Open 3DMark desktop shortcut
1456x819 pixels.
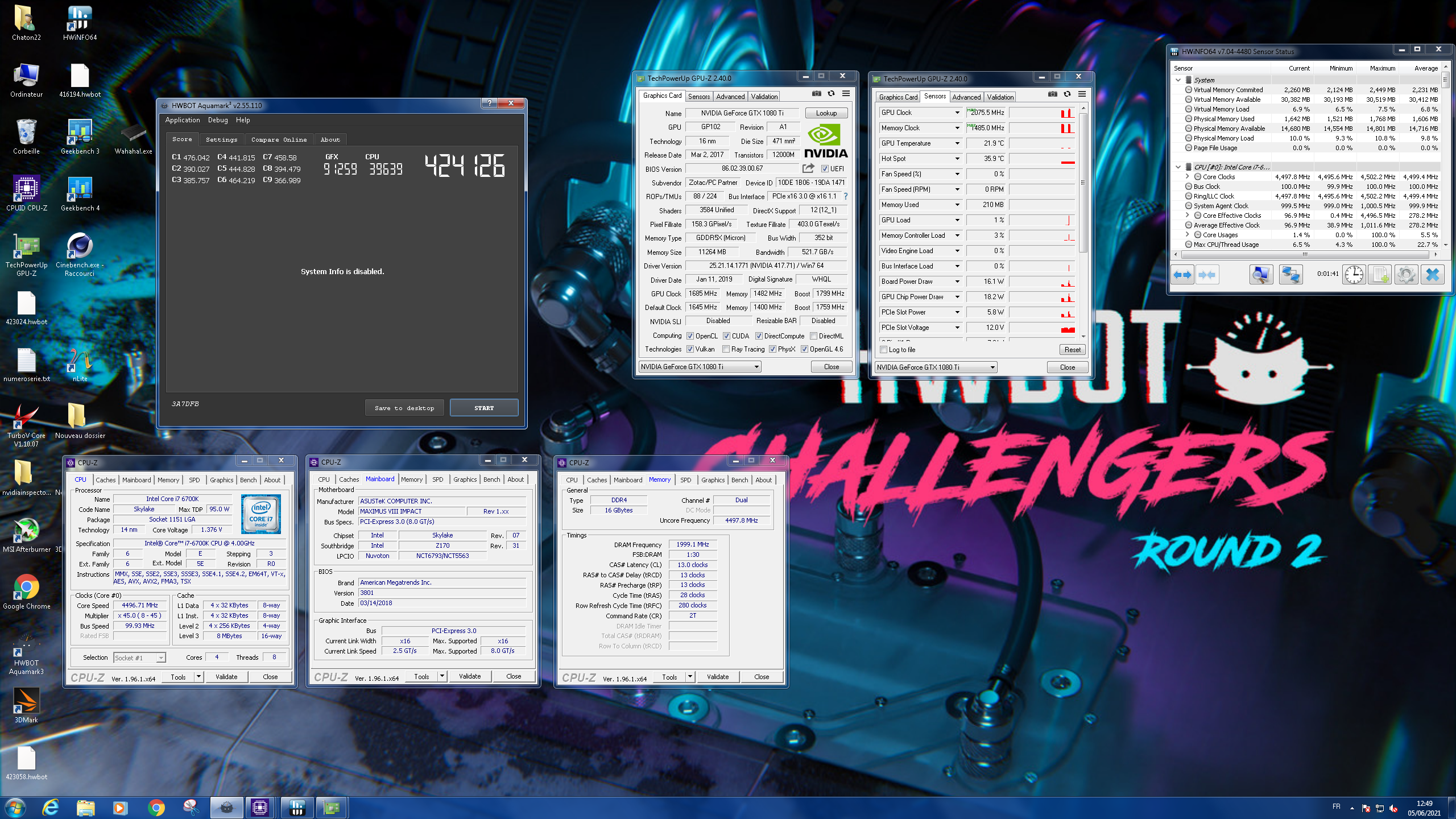(27, 705)
